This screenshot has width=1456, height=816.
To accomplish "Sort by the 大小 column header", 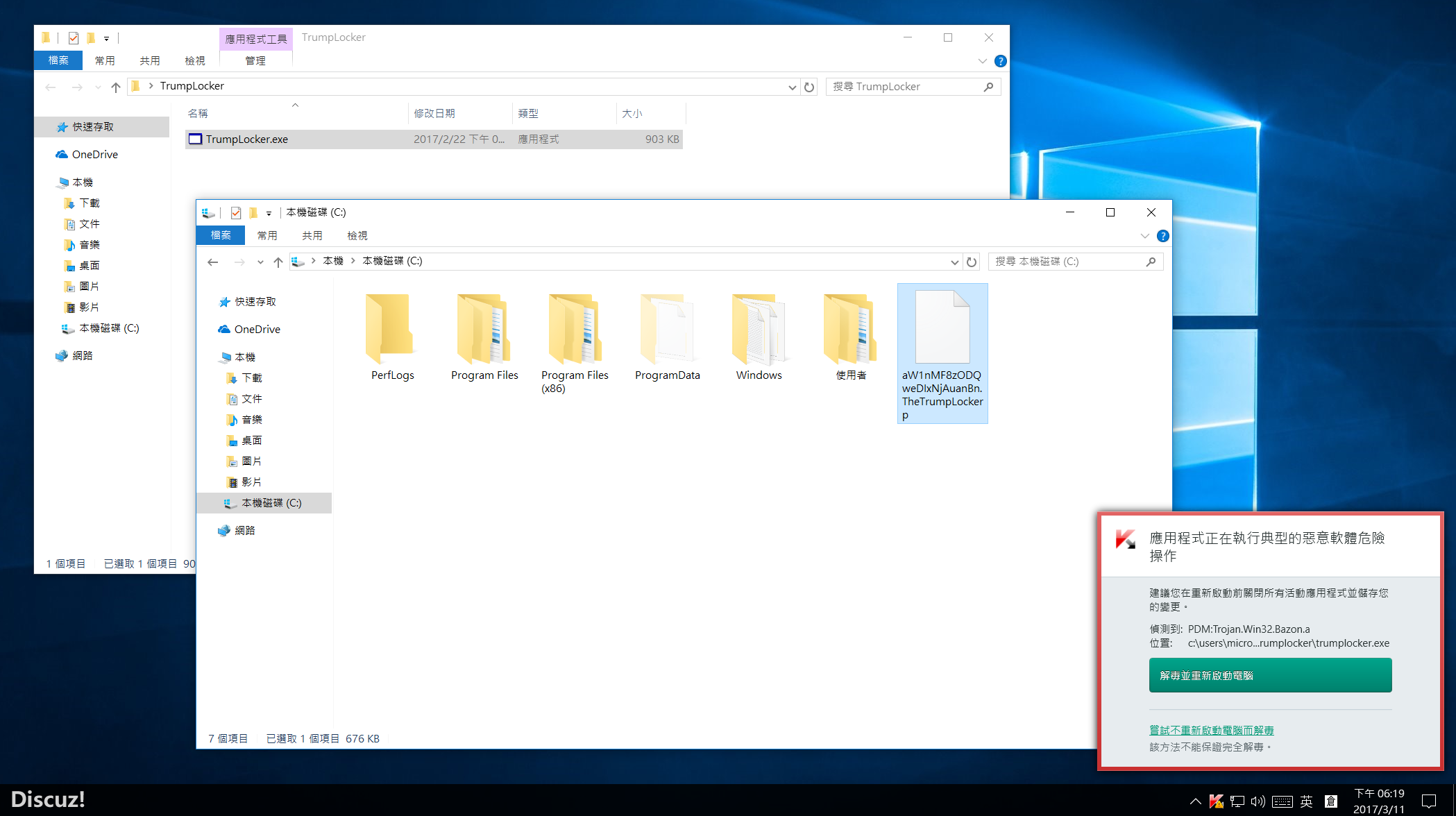I will 650,113.
